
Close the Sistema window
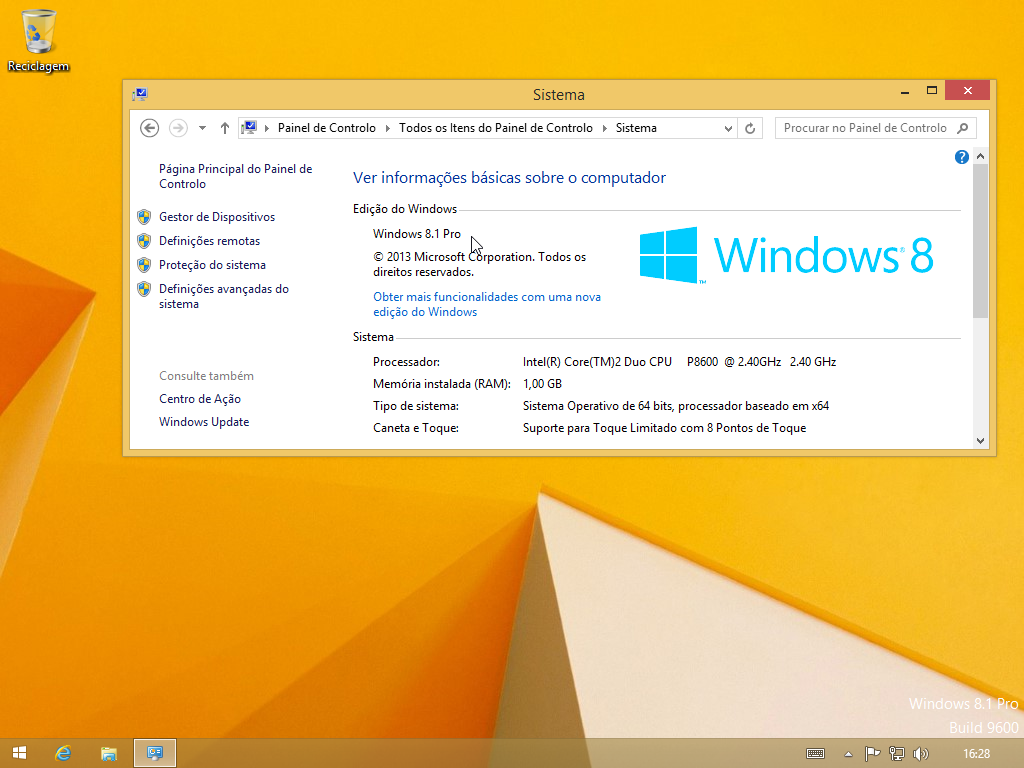968,90
